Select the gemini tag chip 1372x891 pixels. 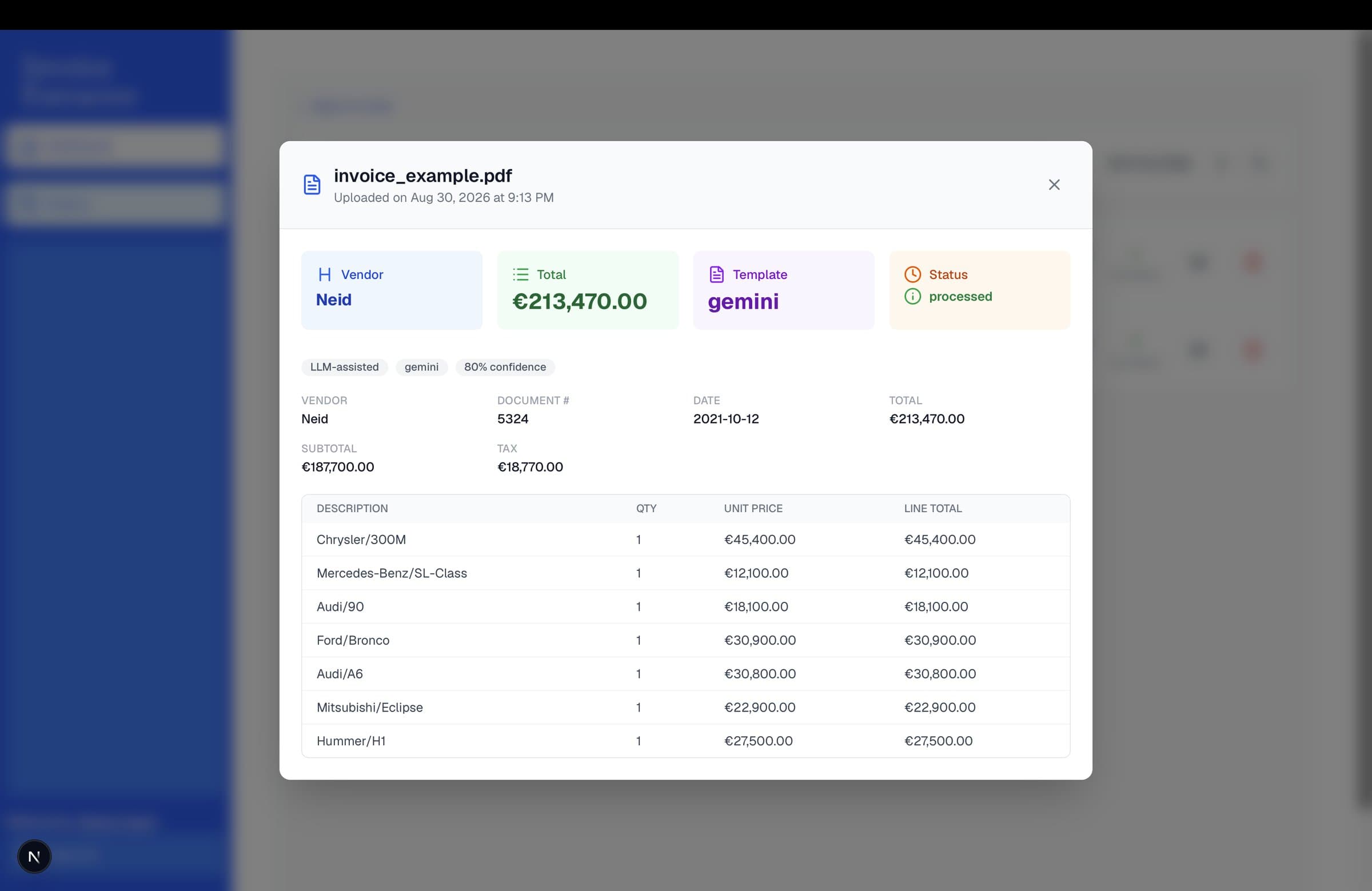(421, 367)
